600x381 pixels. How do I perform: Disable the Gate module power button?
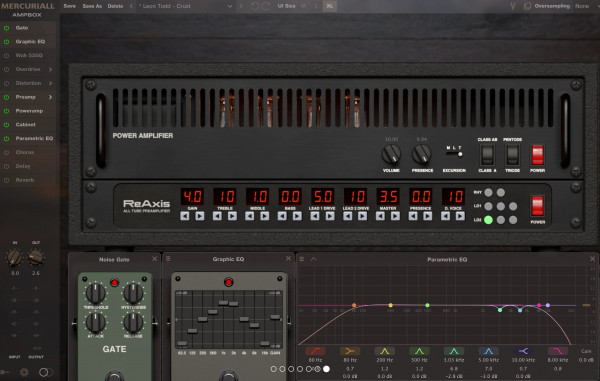point(7,28)
